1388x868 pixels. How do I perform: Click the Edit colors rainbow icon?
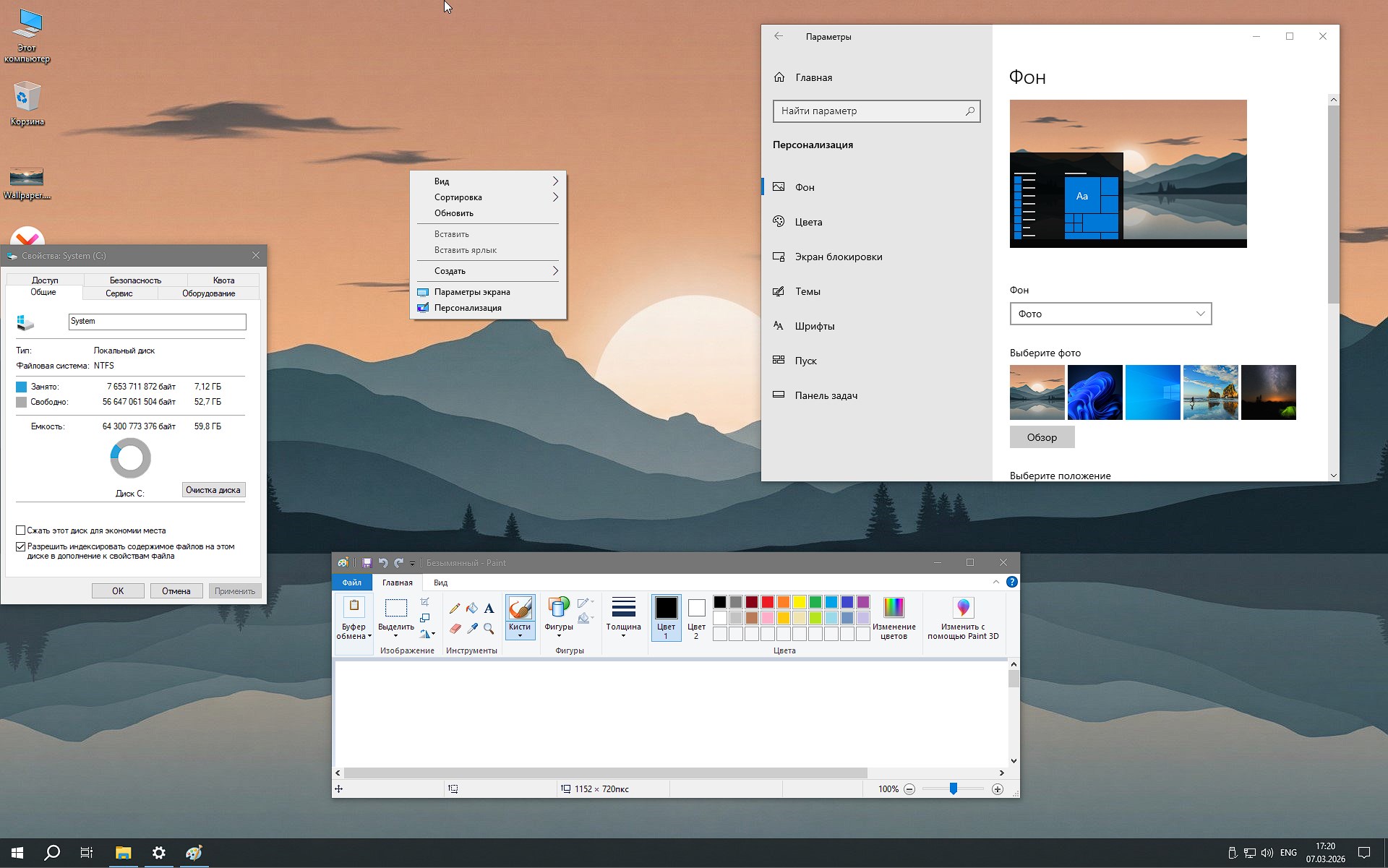tap(894, 608)
